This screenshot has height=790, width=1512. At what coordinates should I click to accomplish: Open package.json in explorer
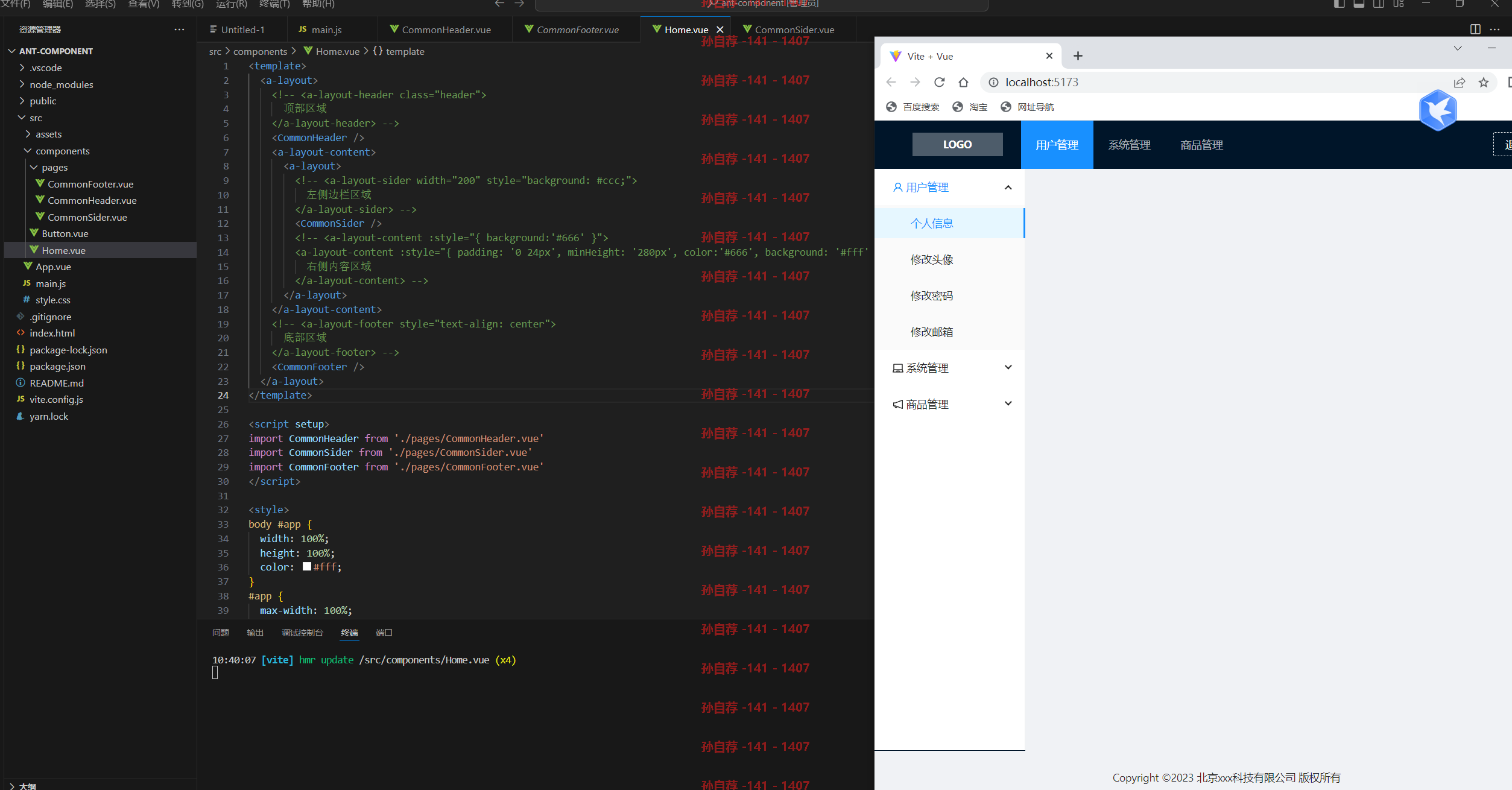(101, 366)
